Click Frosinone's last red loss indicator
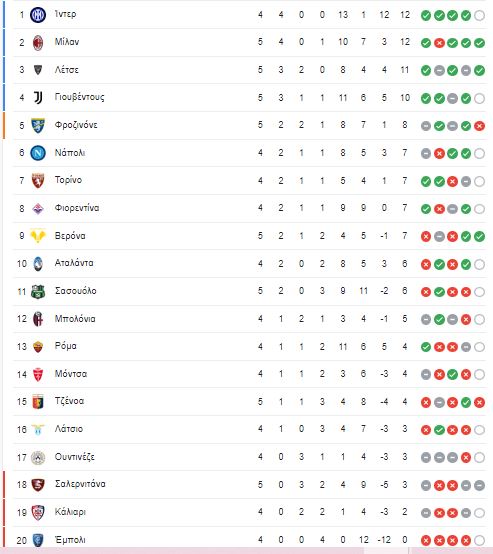Screen dimensions: 493x554 pos(479,126)
